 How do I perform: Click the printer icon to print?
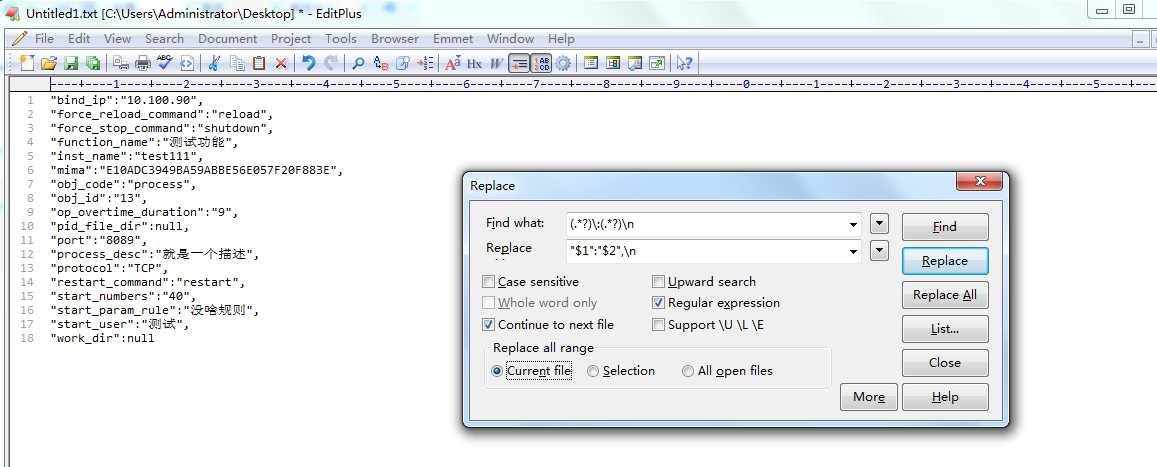click(x=143, y=63)
